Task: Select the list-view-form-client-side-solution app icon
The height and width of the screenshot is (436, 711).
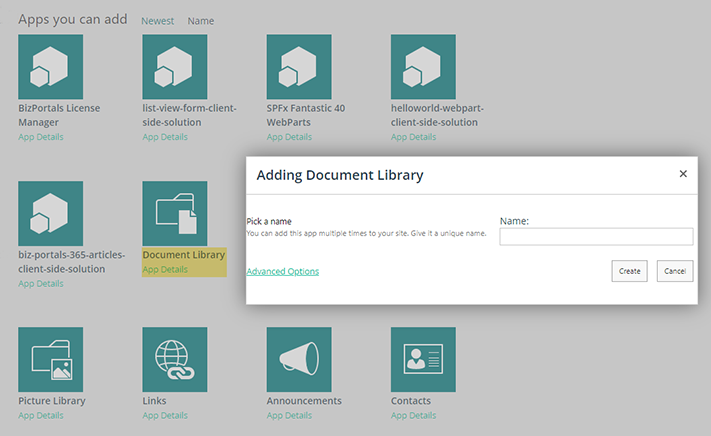Action: pyautogui.click(x=175, y=67)
